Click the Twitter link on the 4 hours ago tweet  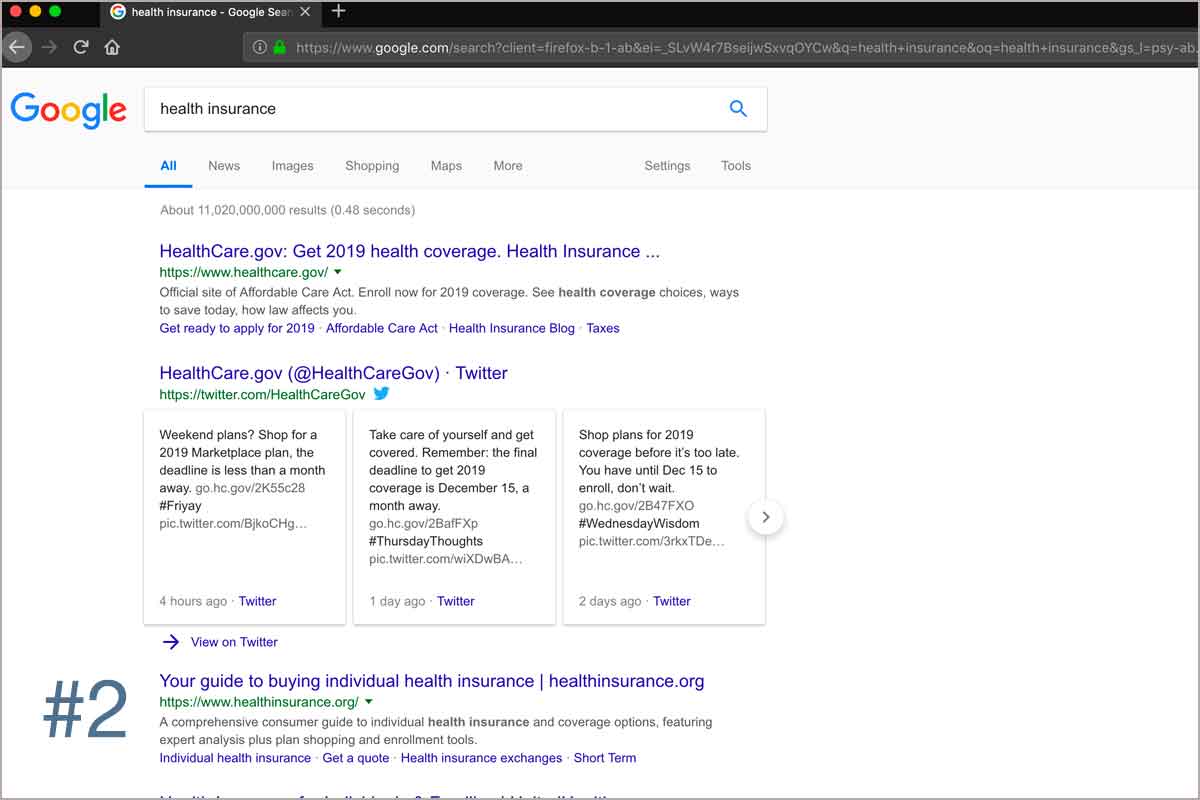[x=257, y=601]
